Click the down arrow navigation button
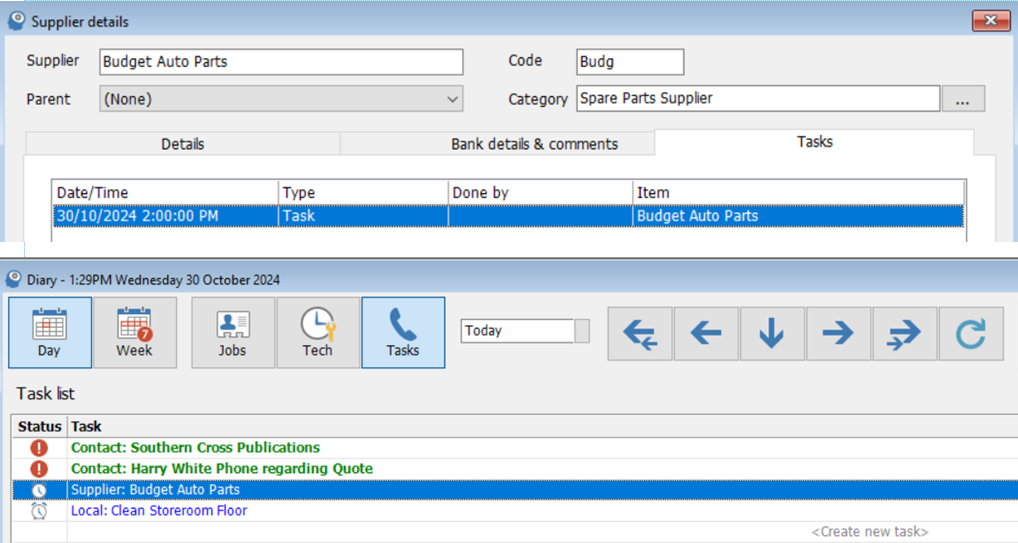Image resolution: width=1018 pixels, height=543 pixels. click(771, 334)
